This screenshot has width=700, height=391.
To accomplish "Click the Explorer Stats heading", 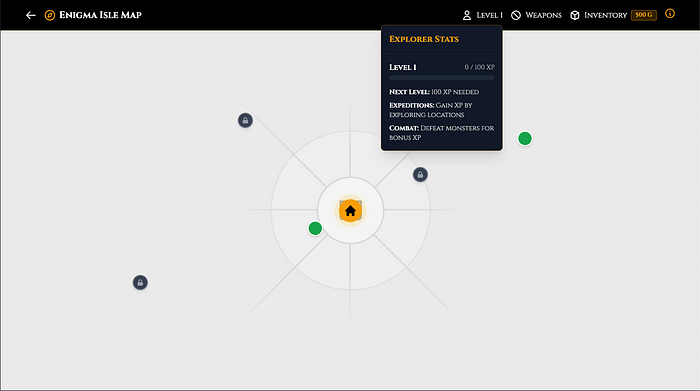I will [x=424, y=39].
